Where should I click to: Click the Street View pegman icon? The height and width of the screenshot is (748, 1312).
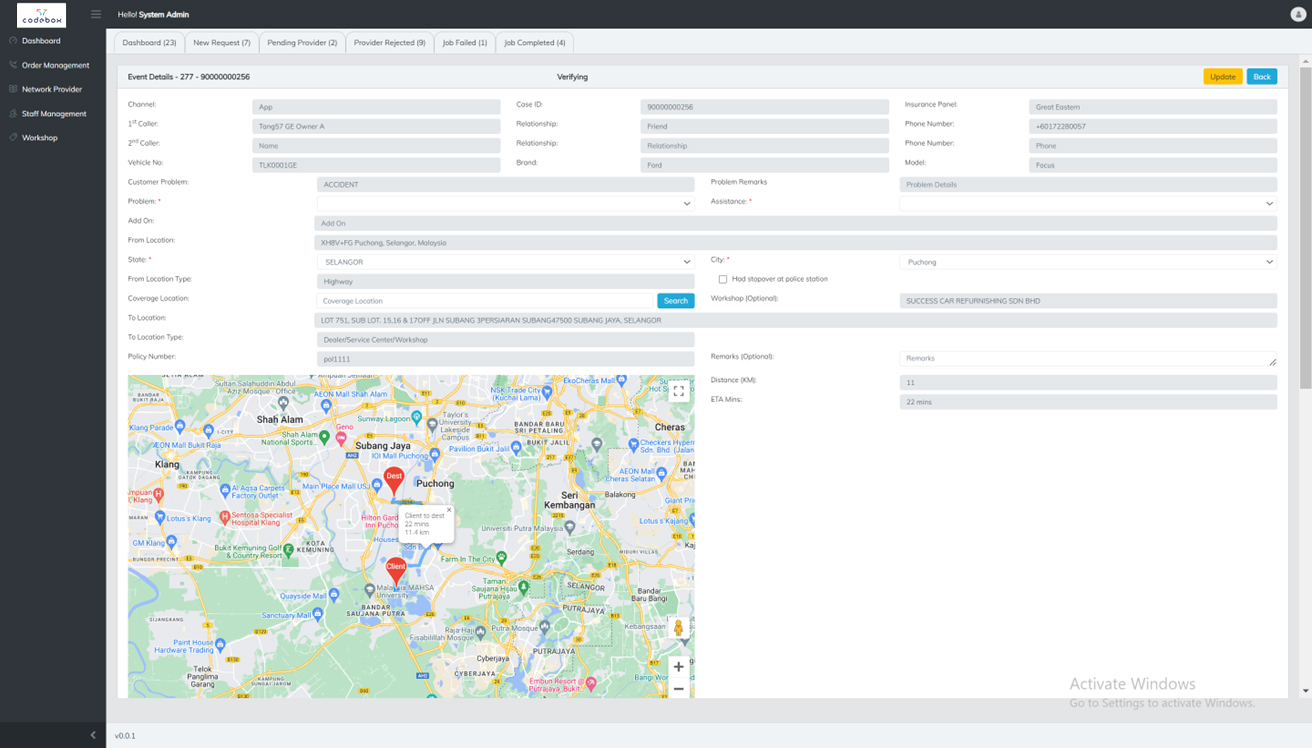(x=678, y=628)
